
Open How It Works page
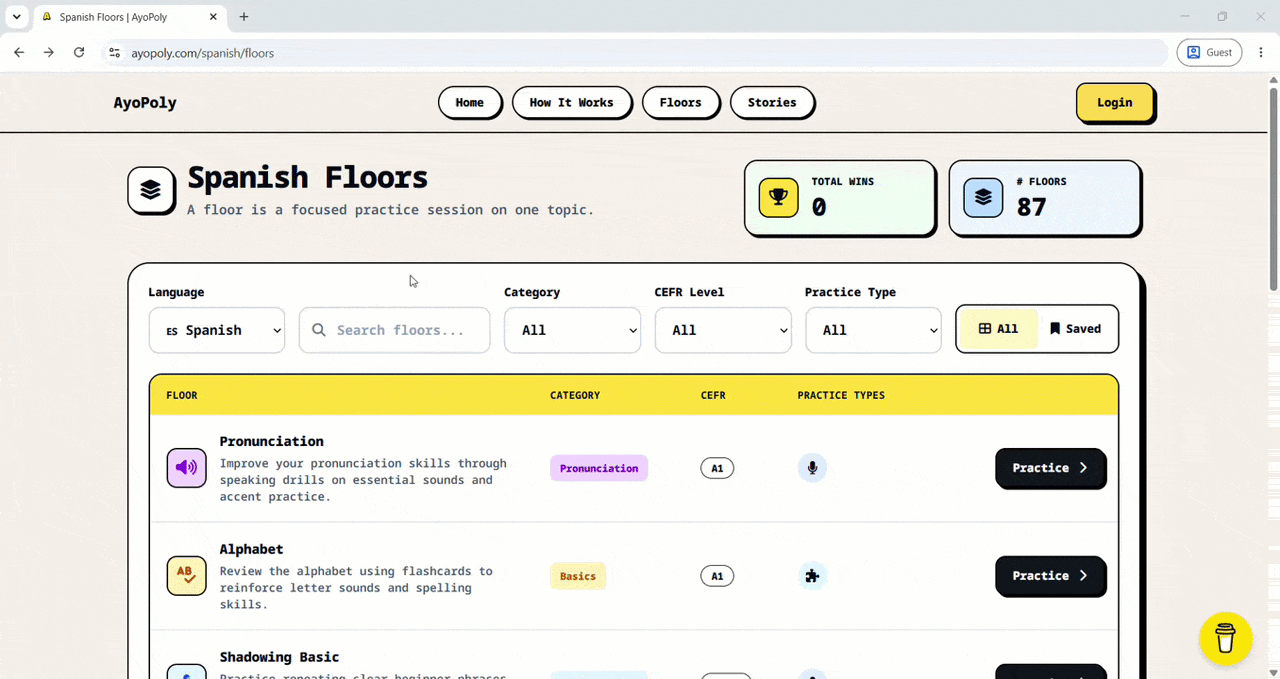571,102
